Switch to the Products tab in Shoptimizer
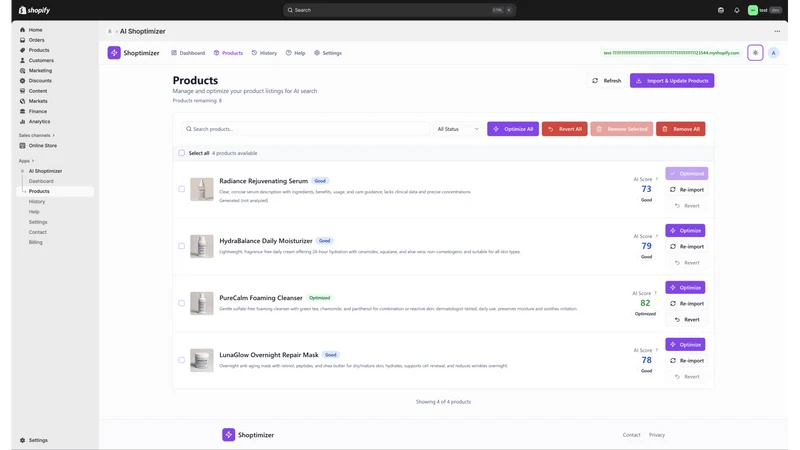This screenshot has height=450, width=800. tap(228, 53)
